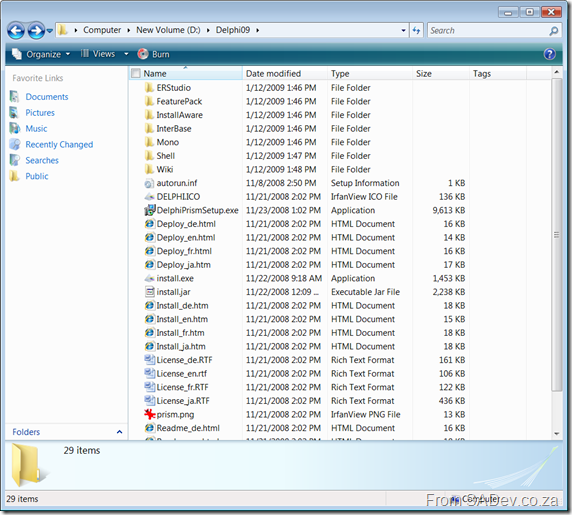Select the Deploy_en.html file name
This screenshot has width=572, height=515.
[186, 238]
